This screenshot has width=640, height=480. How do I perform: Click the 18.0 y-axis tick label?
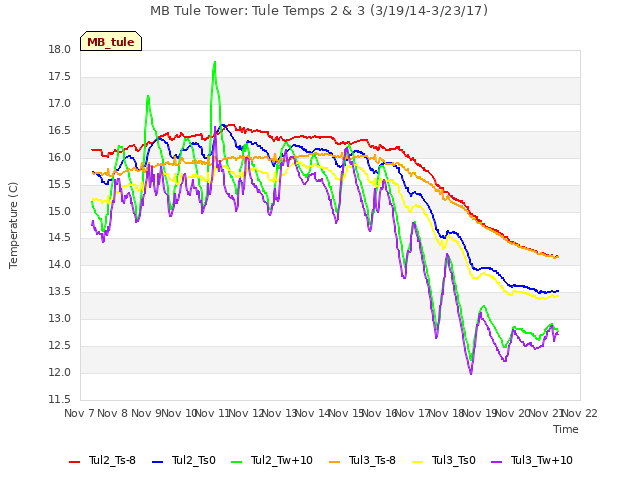60,50
